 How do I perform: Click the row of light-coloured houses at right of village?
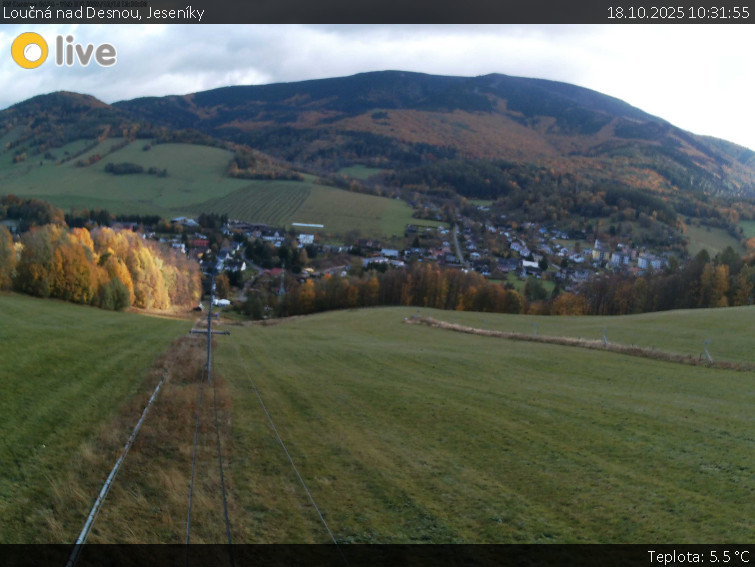point(620,256)
